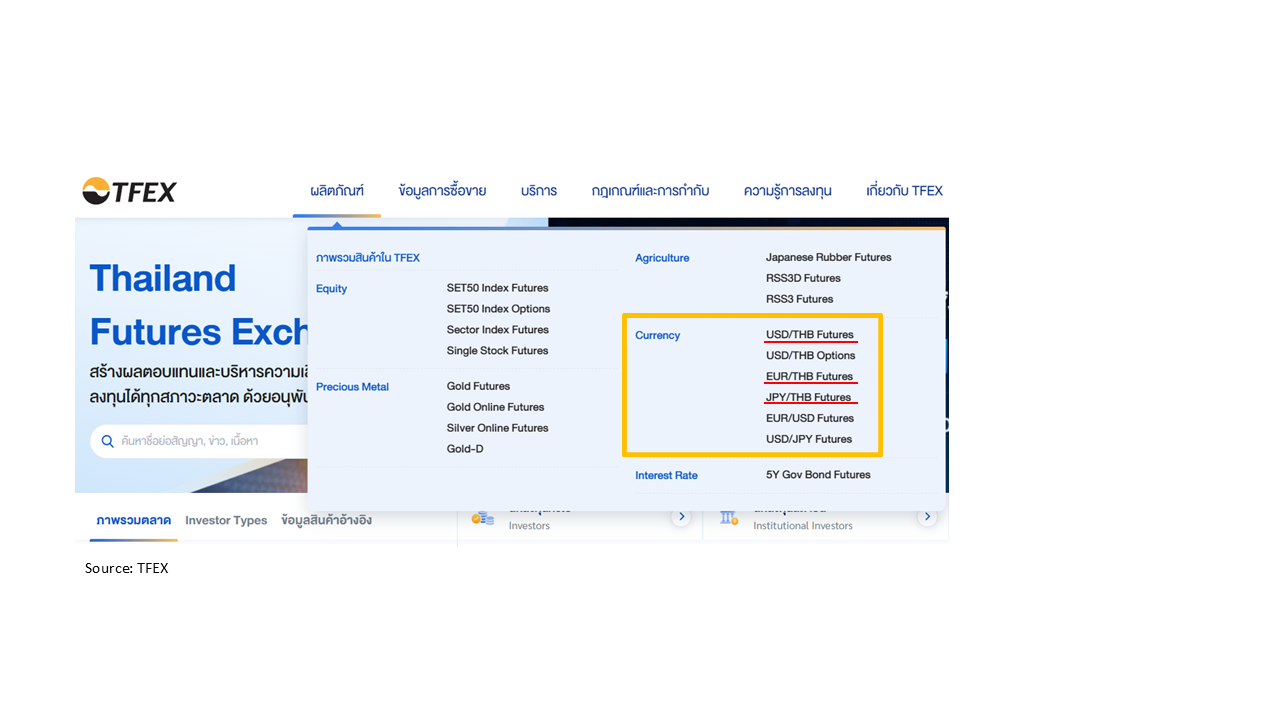Open Gold Online Futures

(496, 407)
